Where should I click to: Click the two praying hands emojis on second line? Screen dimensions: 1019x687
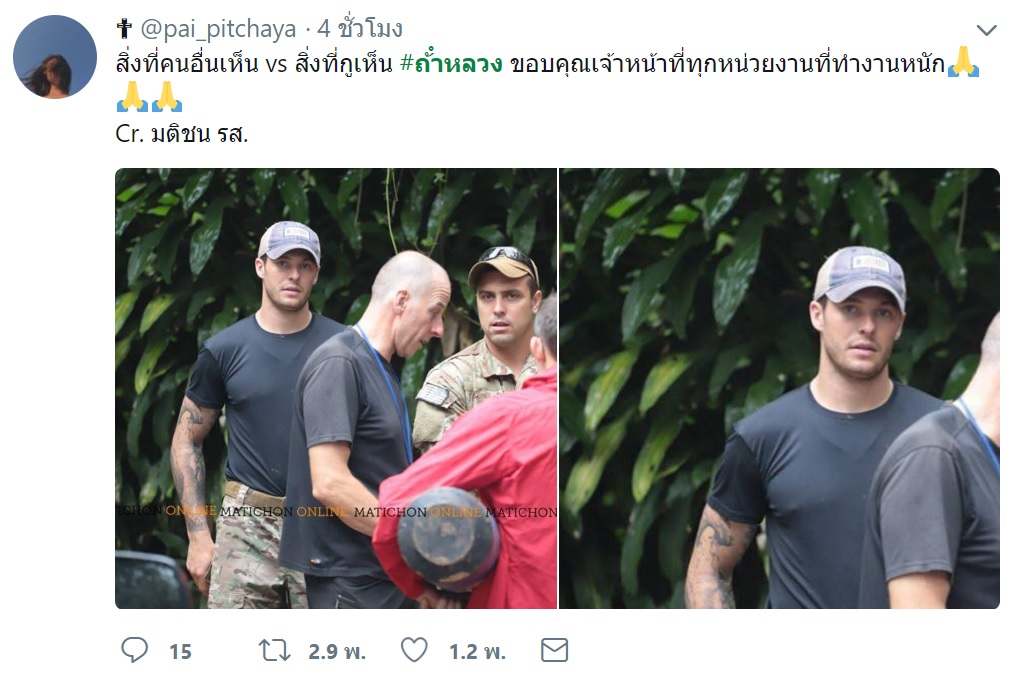click(x=149, y=96)
